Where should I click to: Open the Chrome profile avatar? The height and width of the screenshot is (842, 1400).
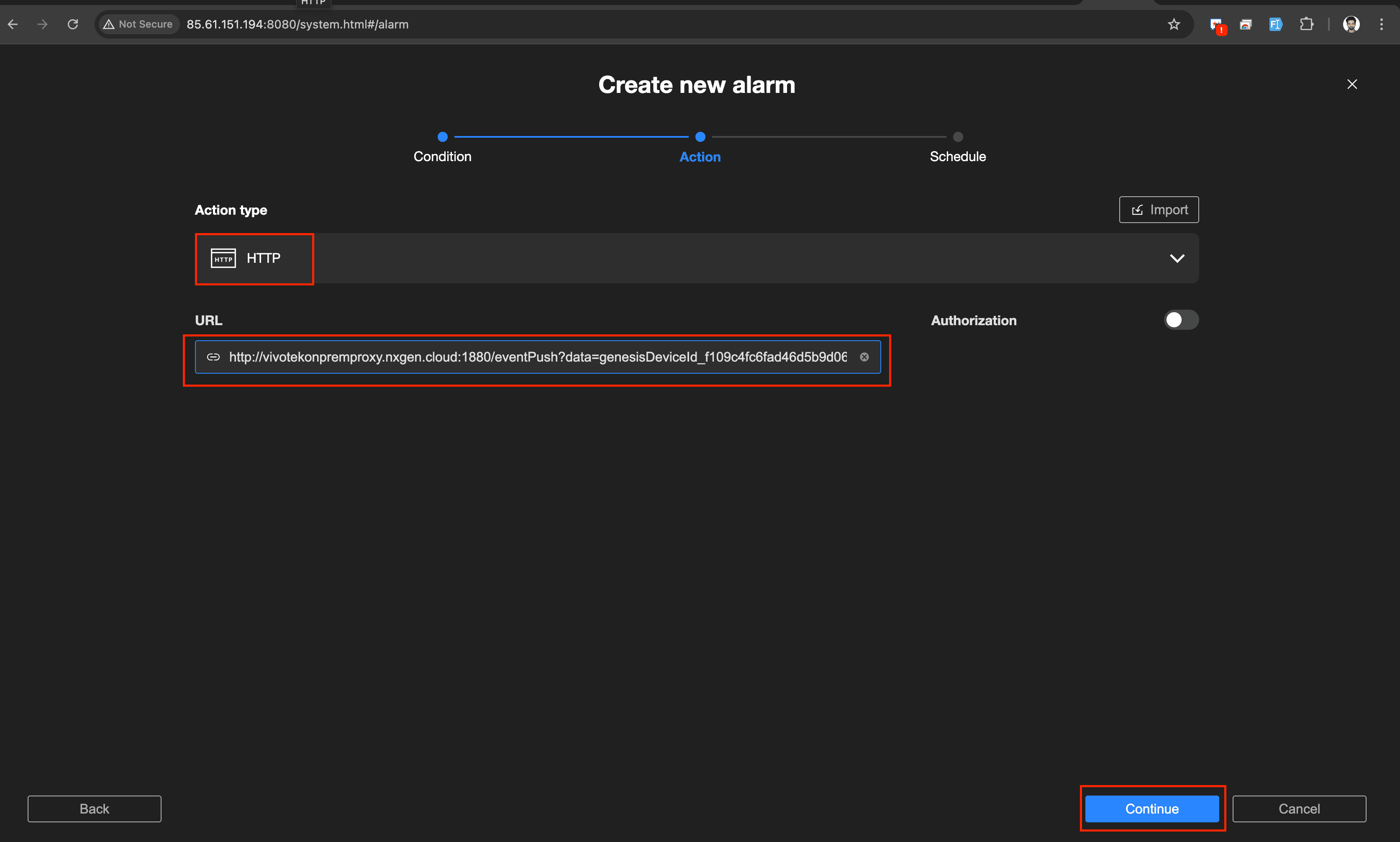tap(1351, 24)
